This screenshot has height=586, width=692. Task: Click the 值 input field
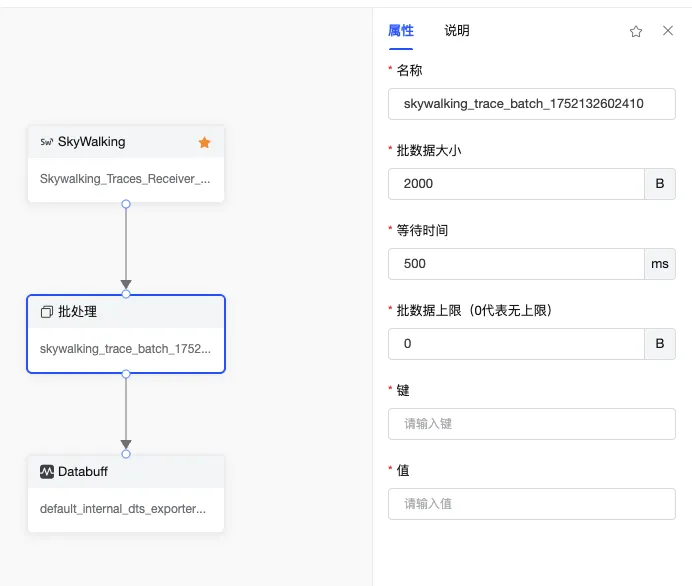point(531,504)
